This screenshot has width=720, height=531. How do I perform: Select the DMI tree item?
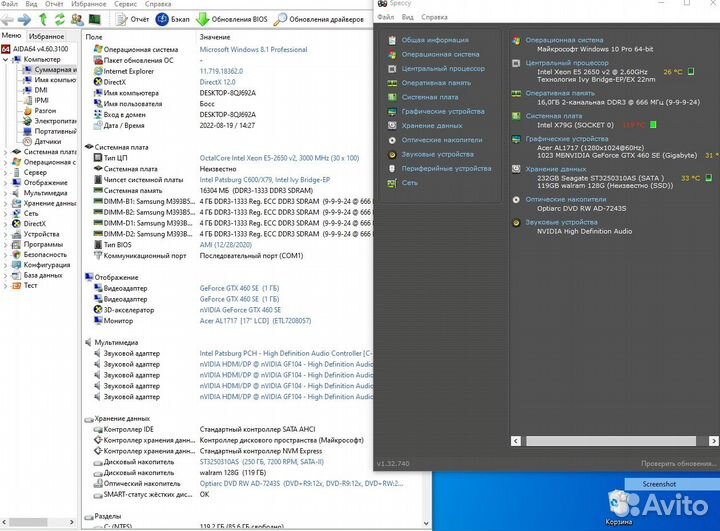(x=36, y=90)
